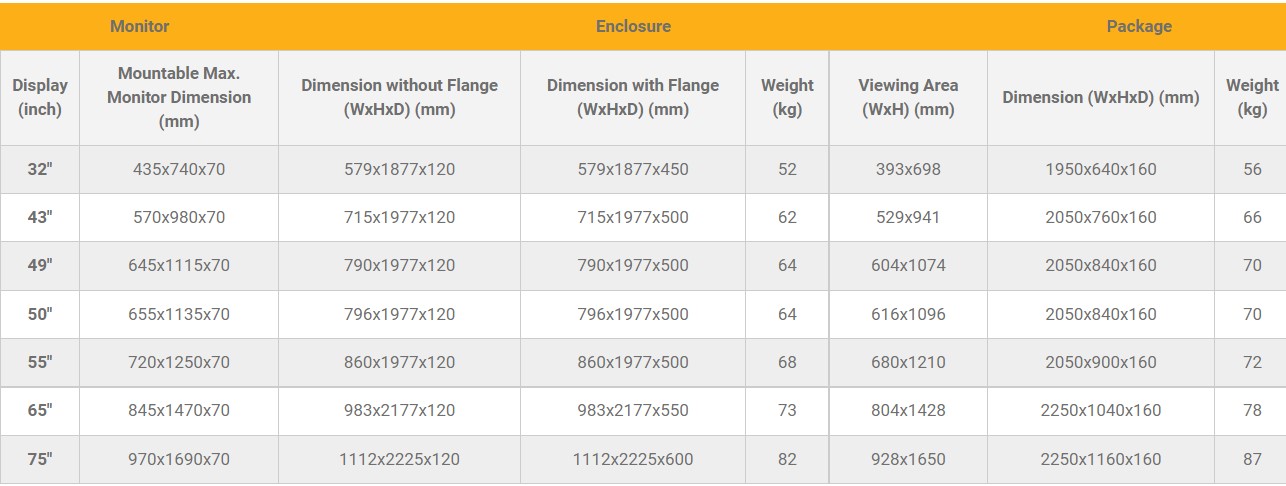Select the Mountable Max. Monitor Dimension header
1286x486 pixels.
[x=179, y=98]
